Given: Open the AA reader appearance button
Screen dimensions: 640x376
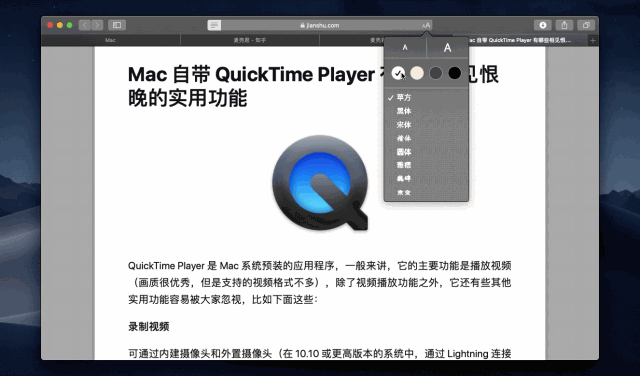Looking at the screenshot, I should point(426,25).
